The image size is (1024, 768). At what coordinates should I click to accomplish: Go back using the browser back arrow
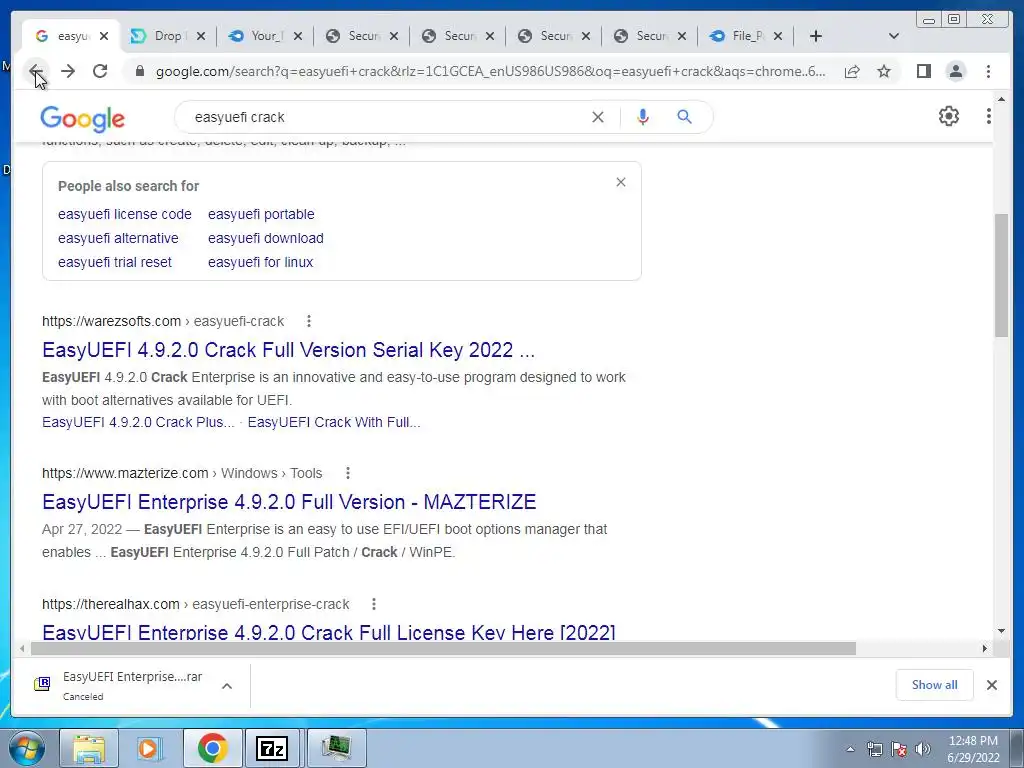coord(36,71)
